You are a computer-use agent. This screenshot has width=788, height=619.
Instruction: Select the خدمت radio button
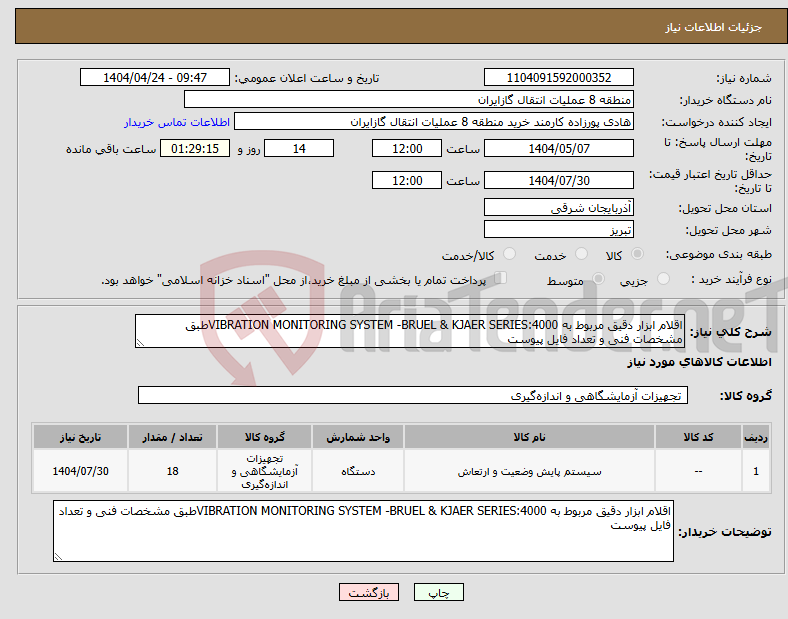click(581, 254)
